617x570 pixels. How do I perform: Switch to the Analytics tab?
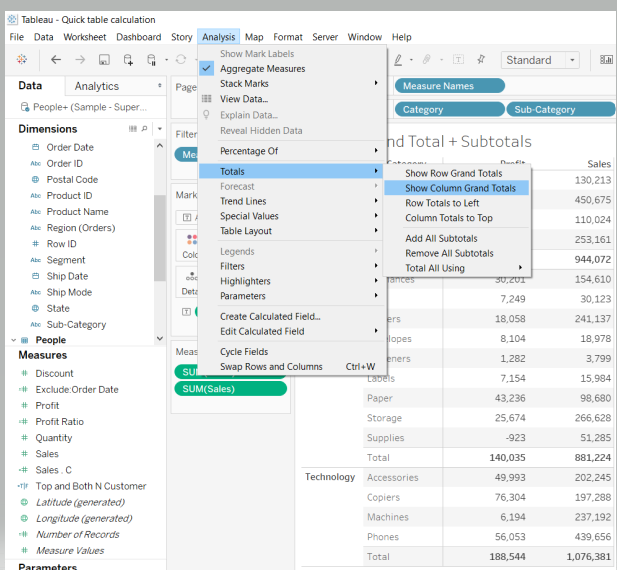[x=97, y=86]
